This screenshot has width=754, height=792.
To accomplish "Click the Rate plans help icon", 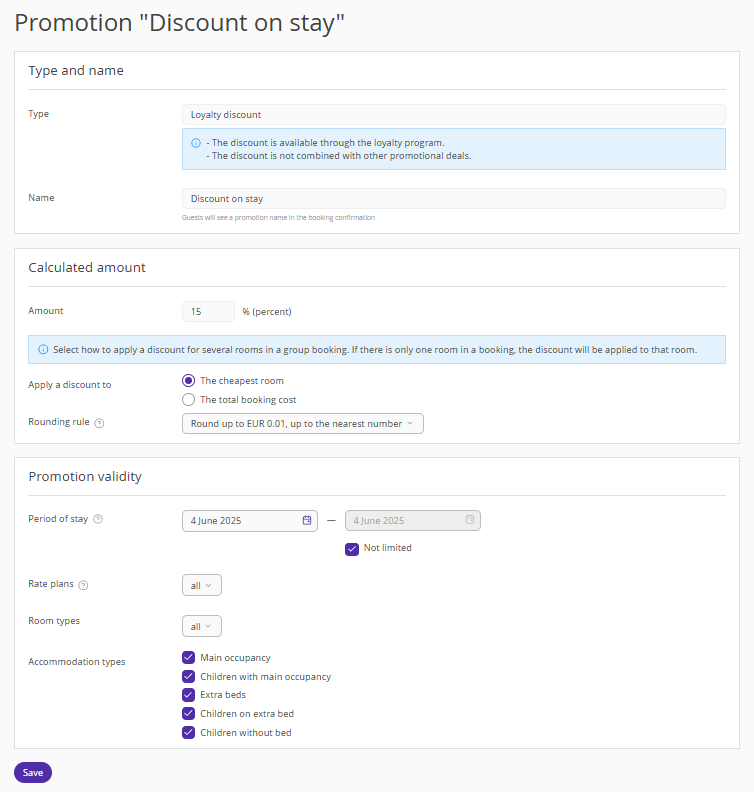I will click(x=84, y=585).
